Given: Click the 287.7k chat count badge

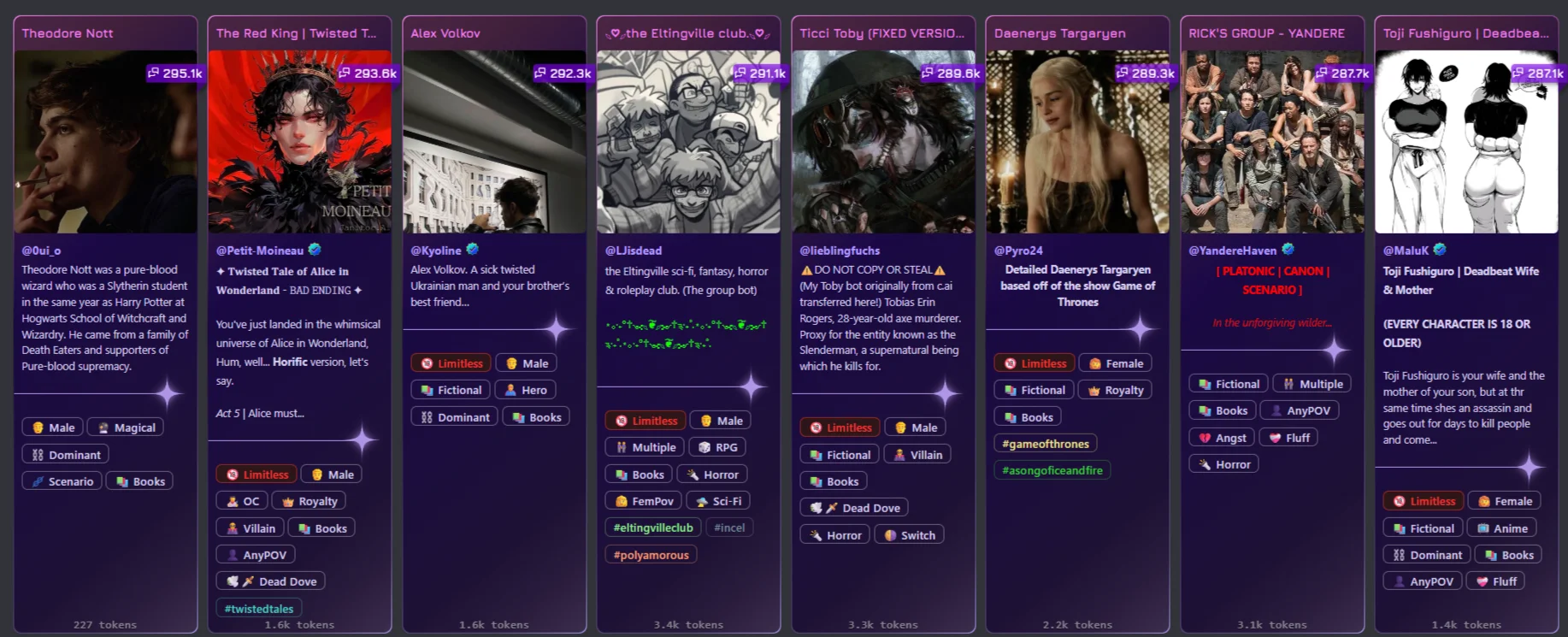Looking at the screenshot, I should click(1342, 74).
